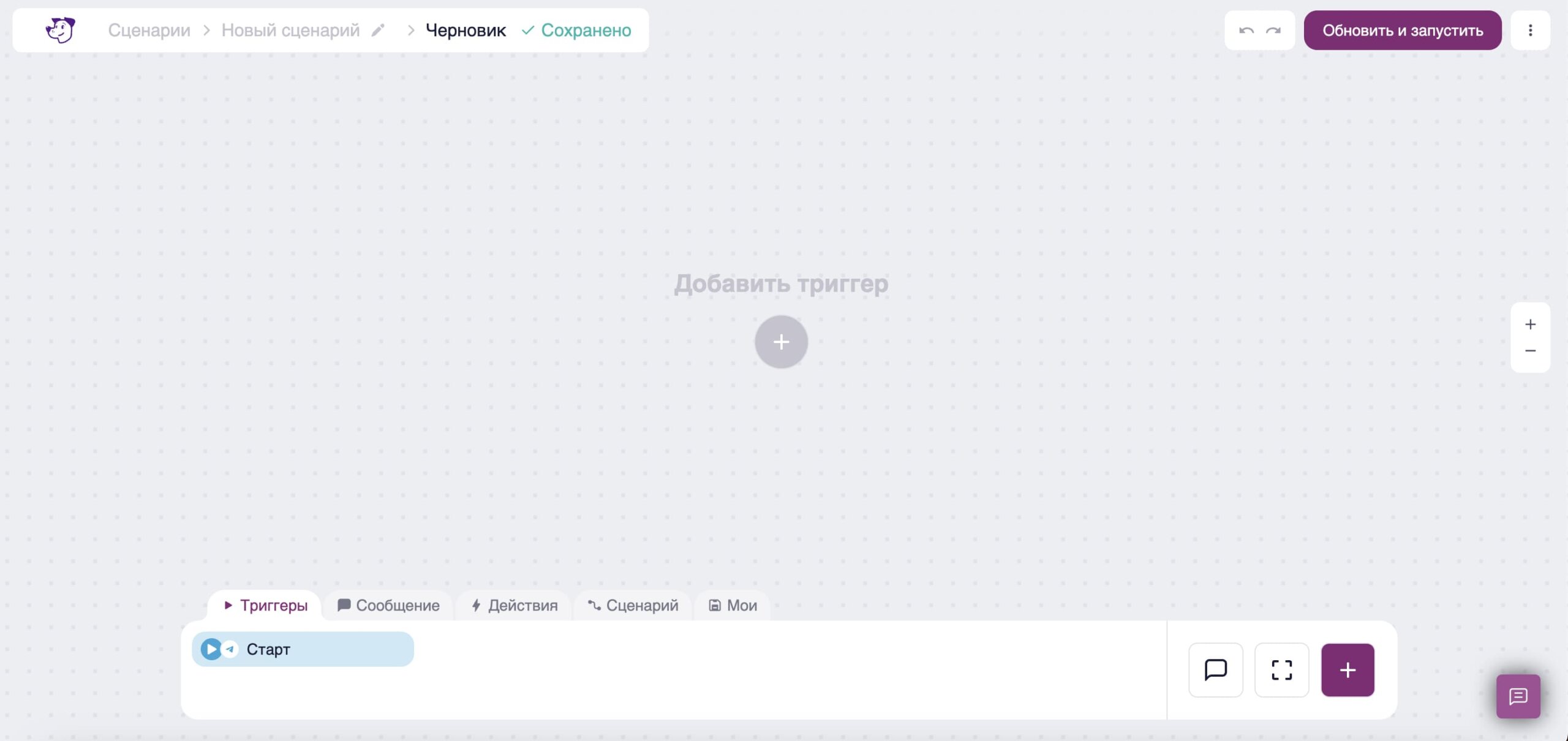The width and height of the screenshot is (1568, 741).
Task: Zoom out on the canvas
Action: pyautogui.click(x=1530, y=351)
